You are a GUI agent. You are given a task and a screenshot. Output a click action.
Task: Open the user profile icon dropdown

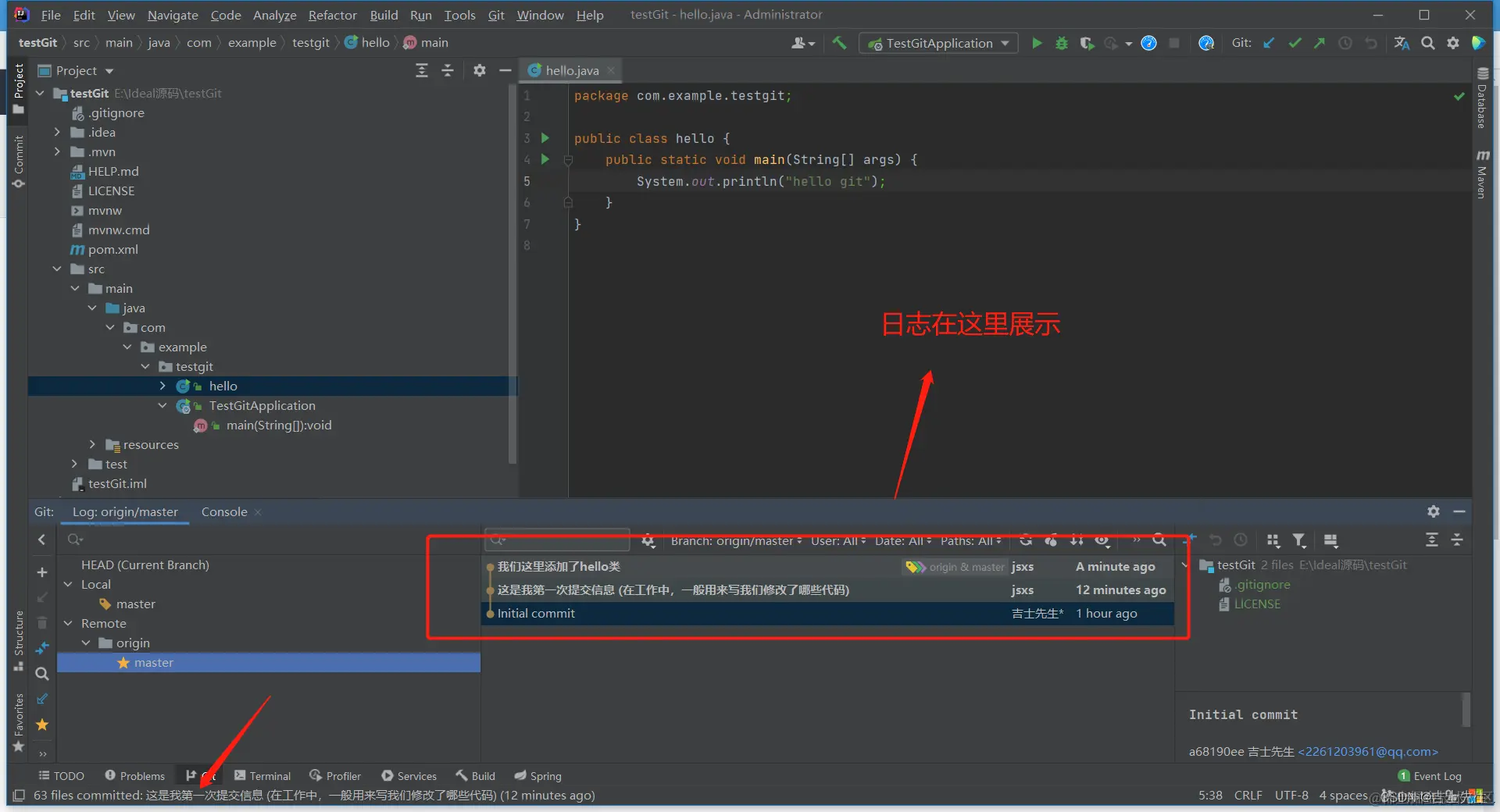pos(802,43)
